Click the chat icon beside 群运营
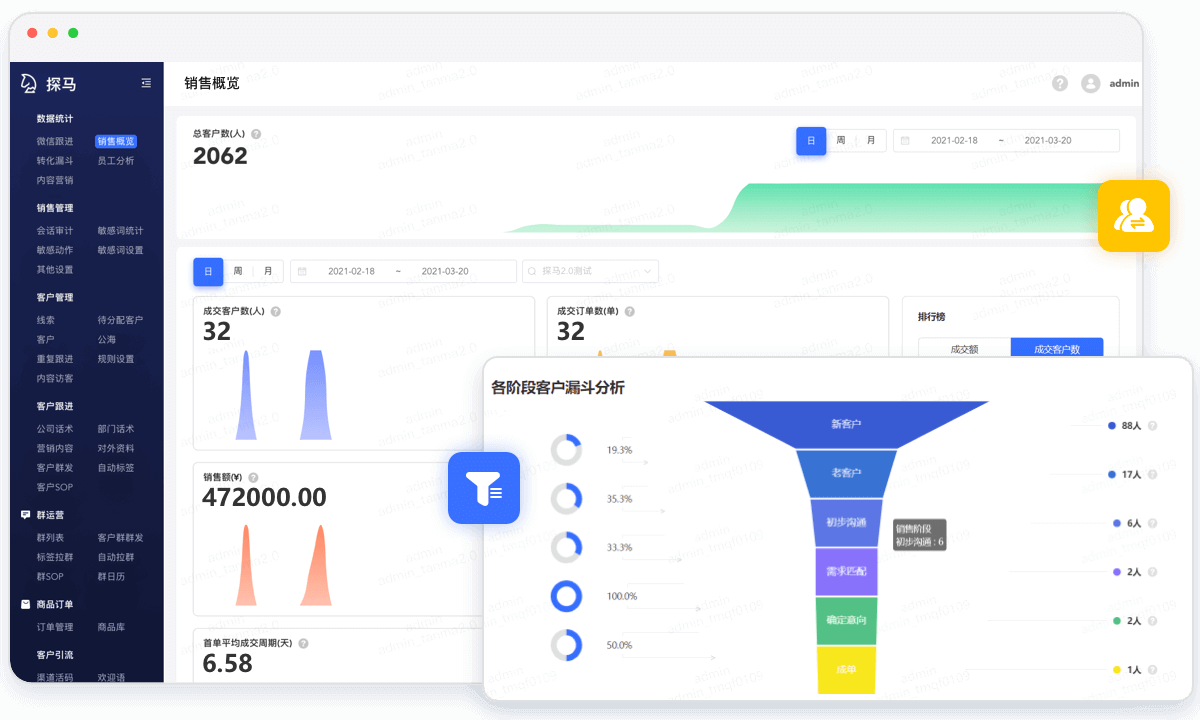The height and width of the screenshot is (720, 1200). click(x=26, y=515)
